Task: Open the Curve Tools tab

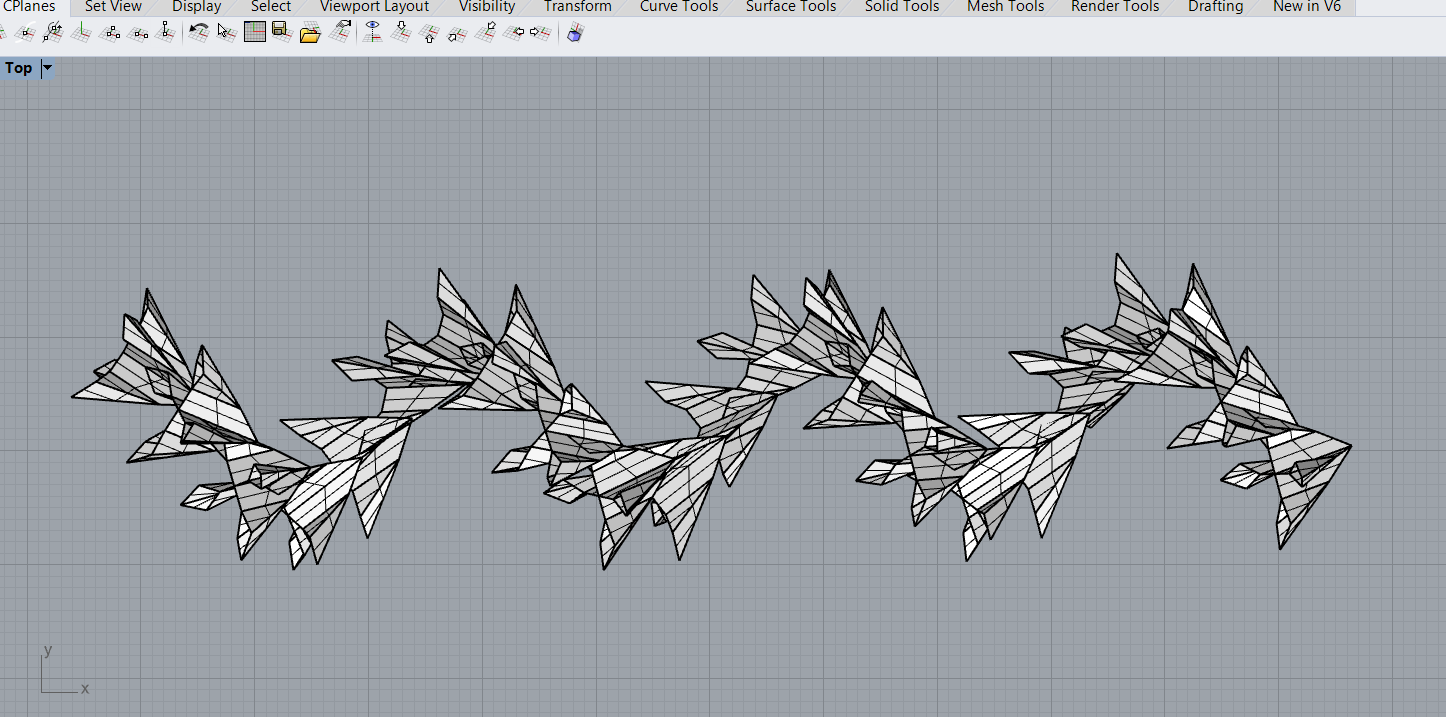Action: click(679, 7)
